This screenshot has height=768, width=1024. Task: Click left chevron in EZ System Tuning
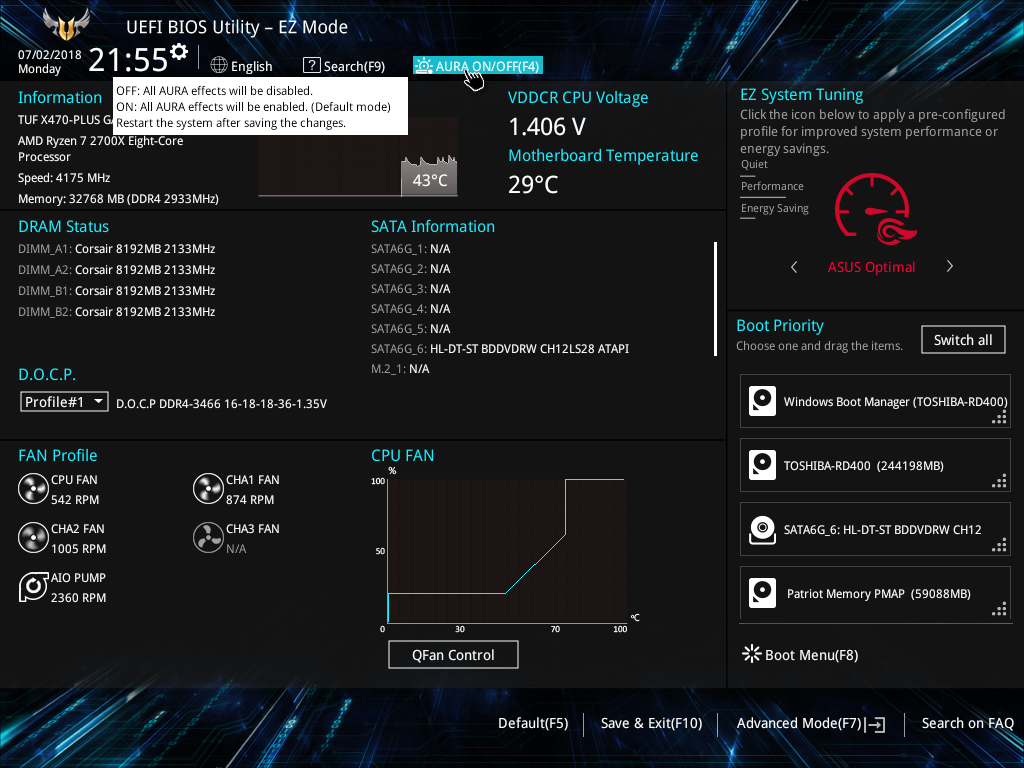click(x=794, y=266)
